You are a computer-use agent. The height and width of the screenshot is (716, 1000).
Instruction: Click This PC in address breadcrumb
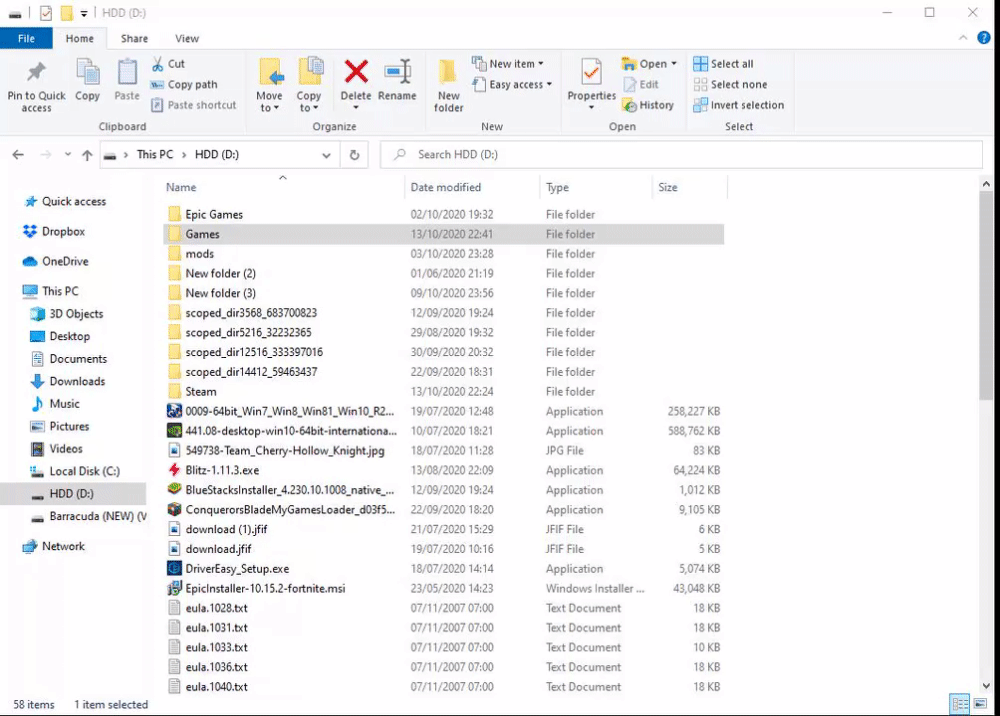pos(155,154)
